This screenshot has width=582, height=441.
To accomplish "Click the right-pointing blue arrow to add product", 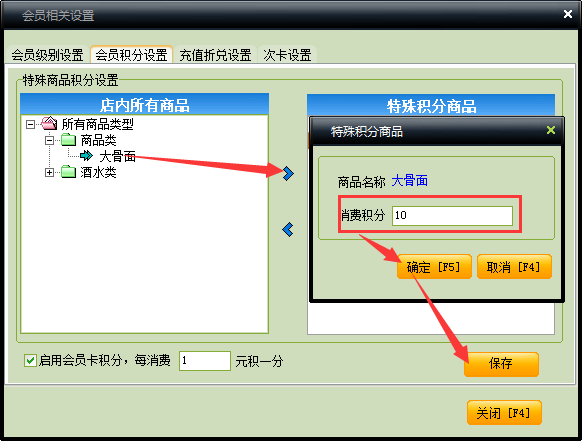I will (x=288, y=173).
